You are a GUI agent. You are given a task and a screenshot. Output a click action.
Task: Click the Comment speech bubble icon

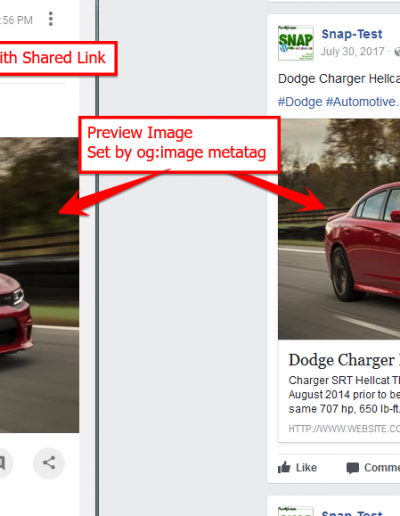tap(352, 468)
